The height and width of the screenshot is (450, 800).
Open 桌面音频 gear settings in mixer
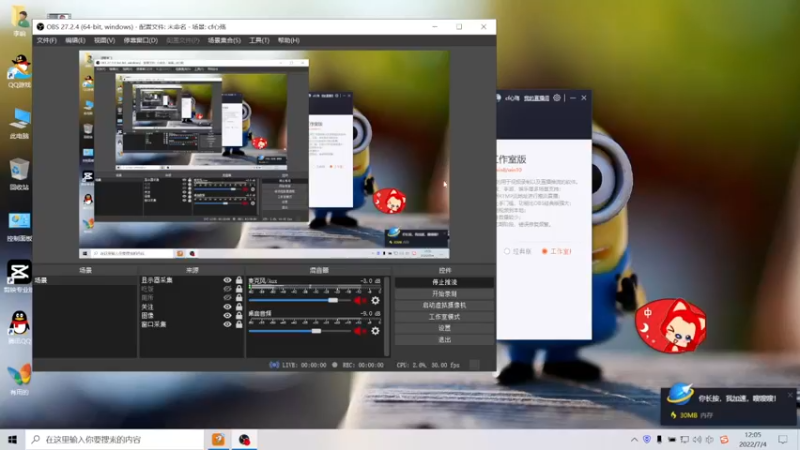376,331
